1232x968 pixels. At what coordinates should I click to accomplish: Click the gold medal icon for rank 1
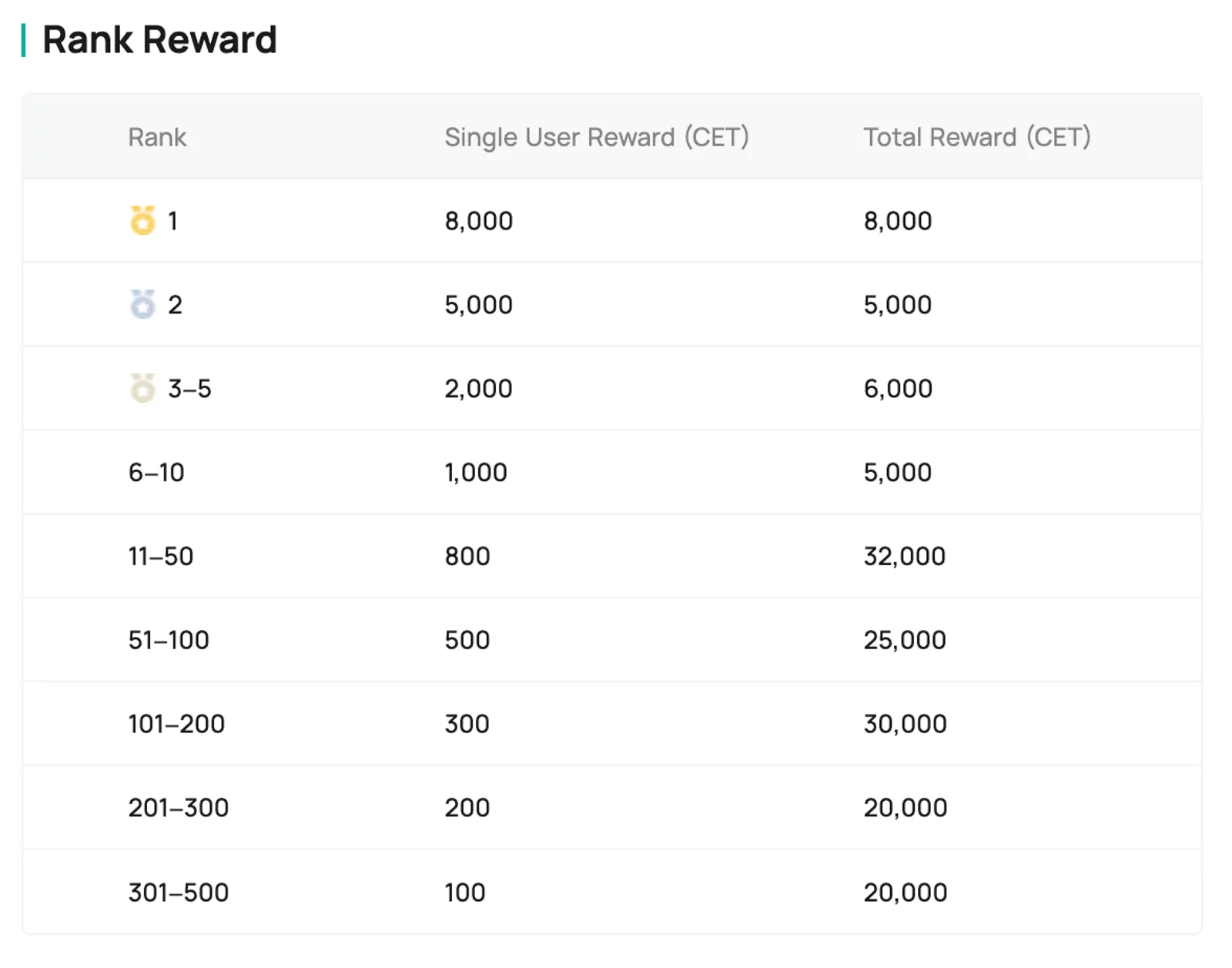[x=142, y=220]
